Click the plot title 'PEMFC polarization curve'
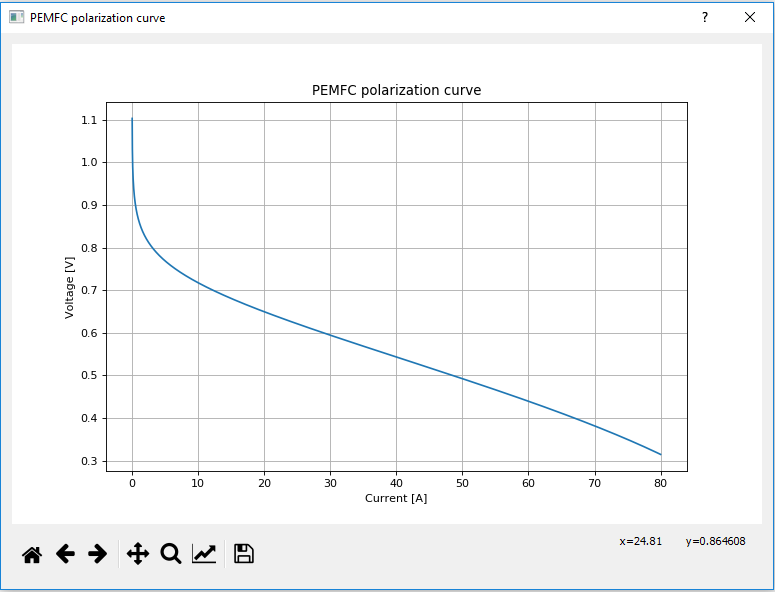775x592 pixels. point(396,90)
